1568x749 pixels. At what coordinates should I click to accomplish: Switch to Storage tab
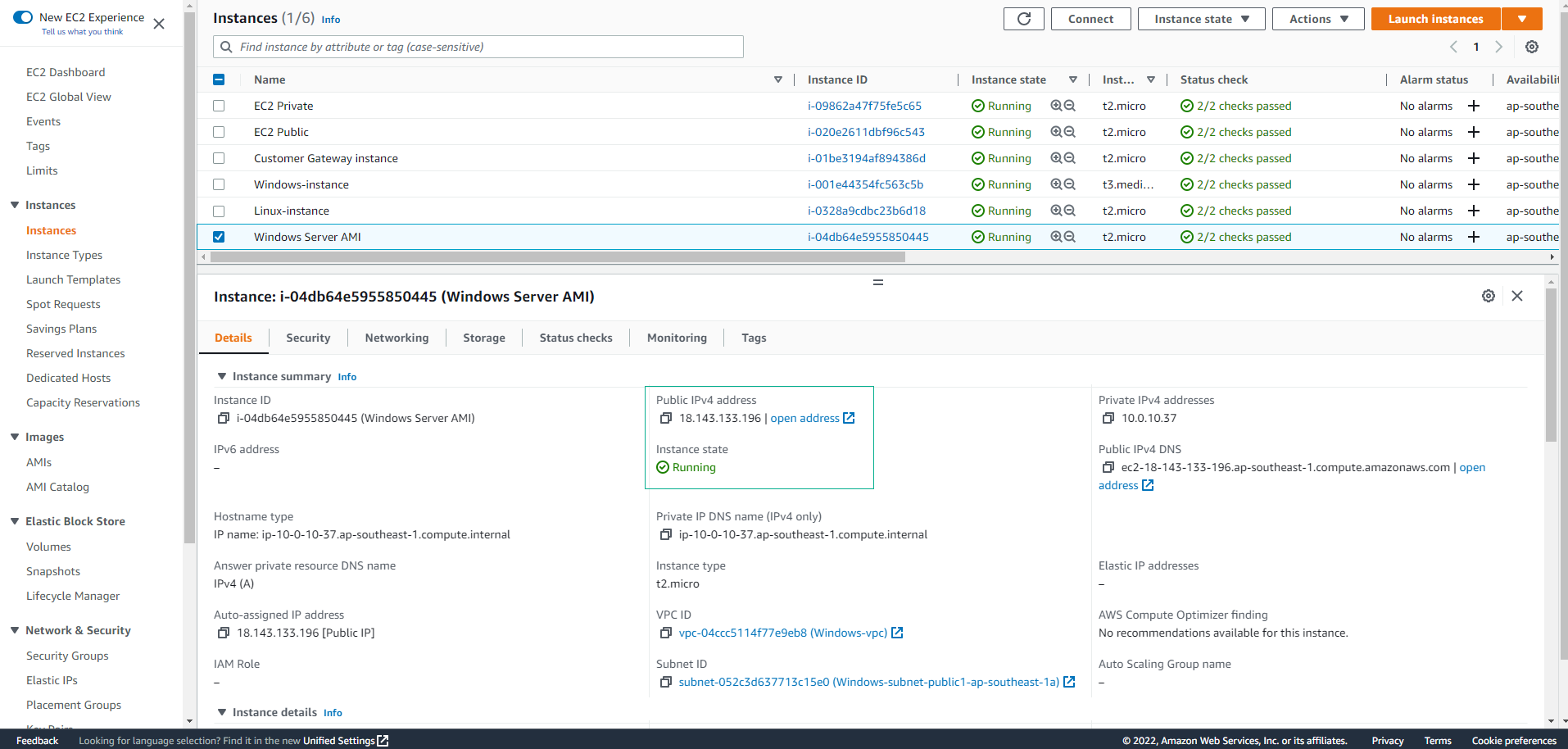[484, 338]
